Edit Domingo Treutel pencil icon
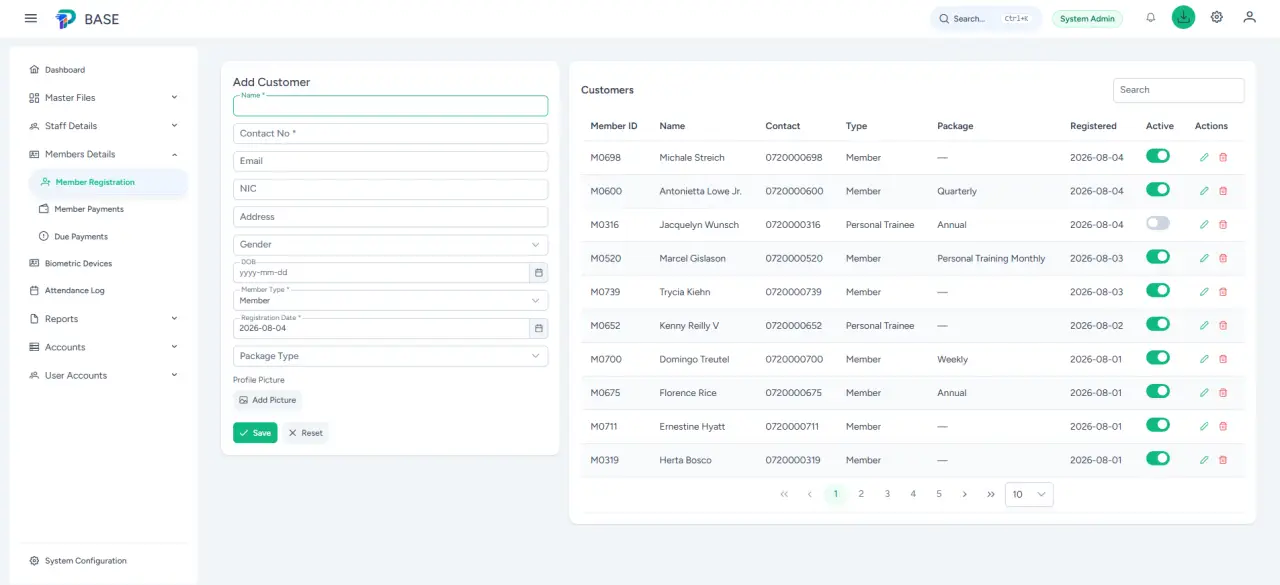The image size is (1280, 585). pyautogui.click(x=1204, y=359)
